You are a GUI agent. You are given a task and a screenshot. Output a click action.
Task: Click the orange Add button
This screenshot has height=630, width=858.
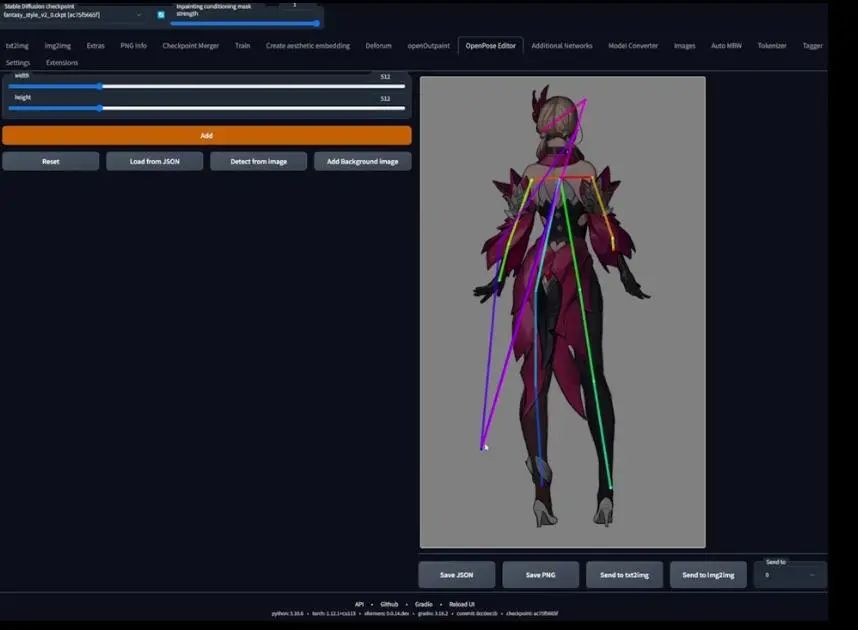point(206,136)
